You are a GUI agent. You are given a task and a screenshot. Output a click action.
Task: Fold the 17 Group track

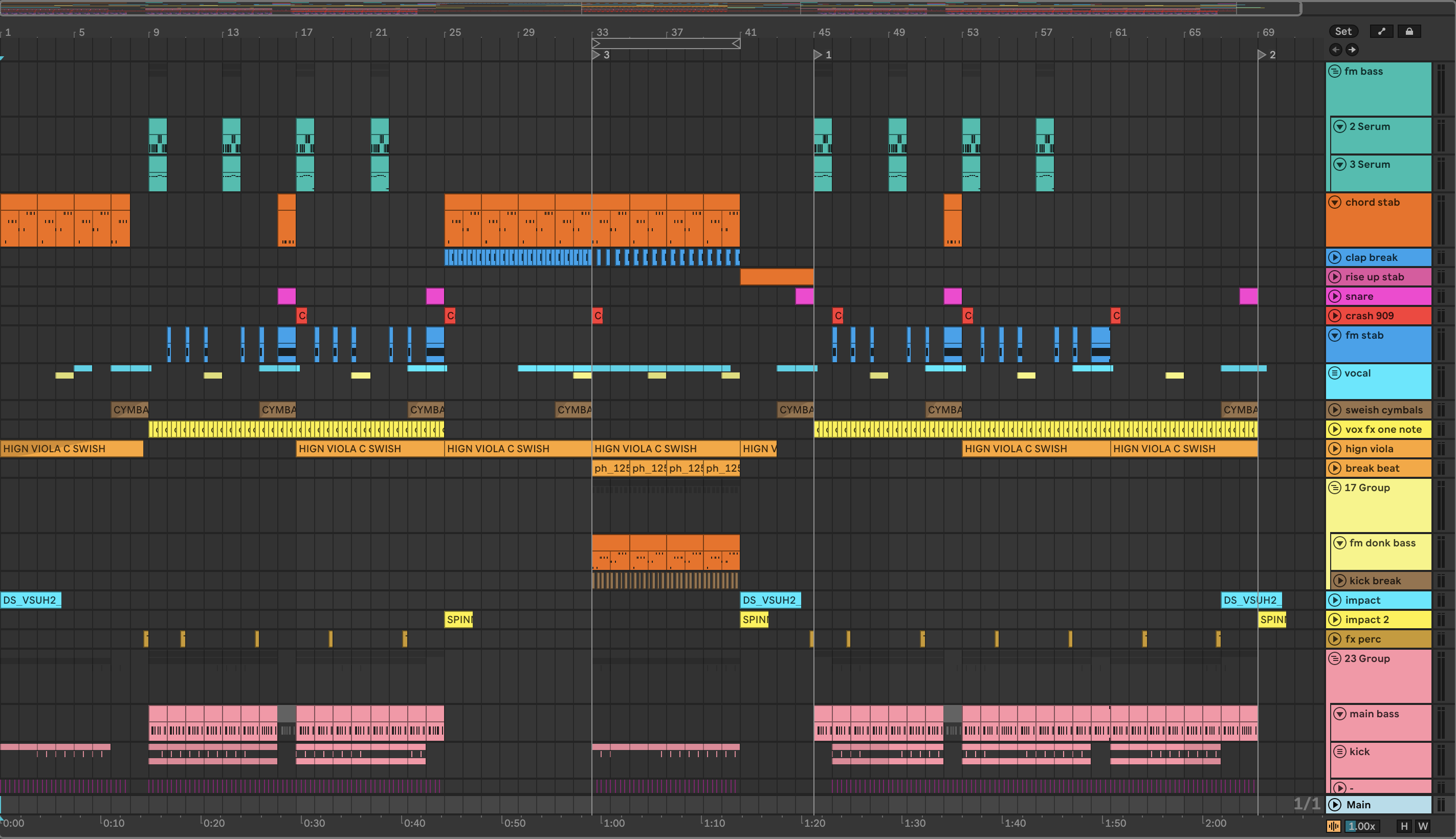point(1334,488)
